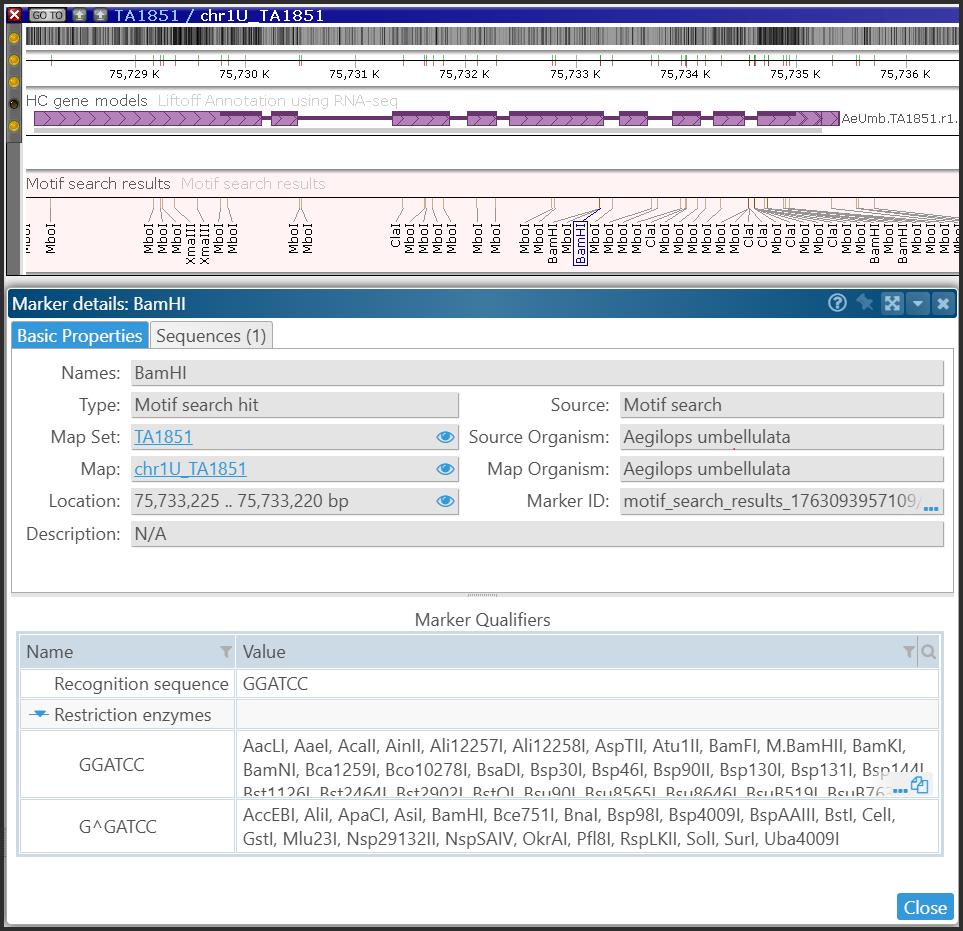Pin the Marker details dialog
The height and width of the screenshot is (931, 963).
(865, 304)
